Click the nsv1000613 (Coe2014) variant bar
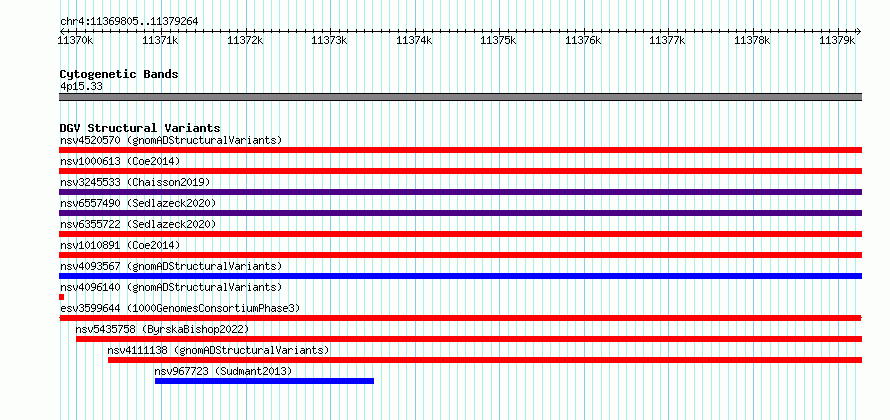This screenshot has width=890, height=420. pos(460,171)
